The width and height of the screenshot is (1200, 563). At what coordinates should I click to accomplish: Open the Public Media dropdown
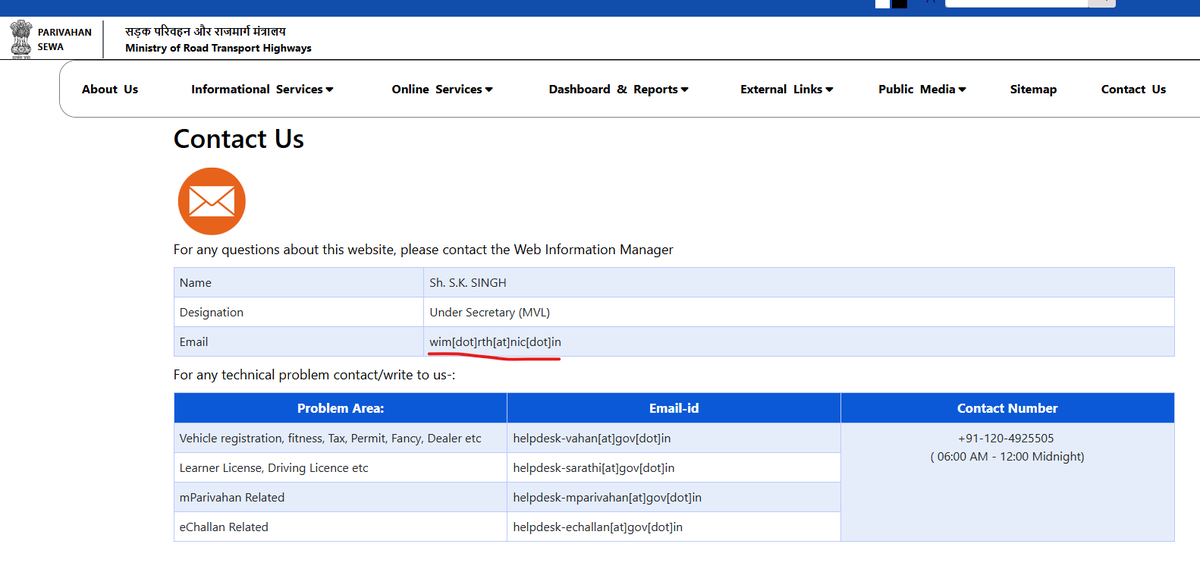[x=922, y=89]
